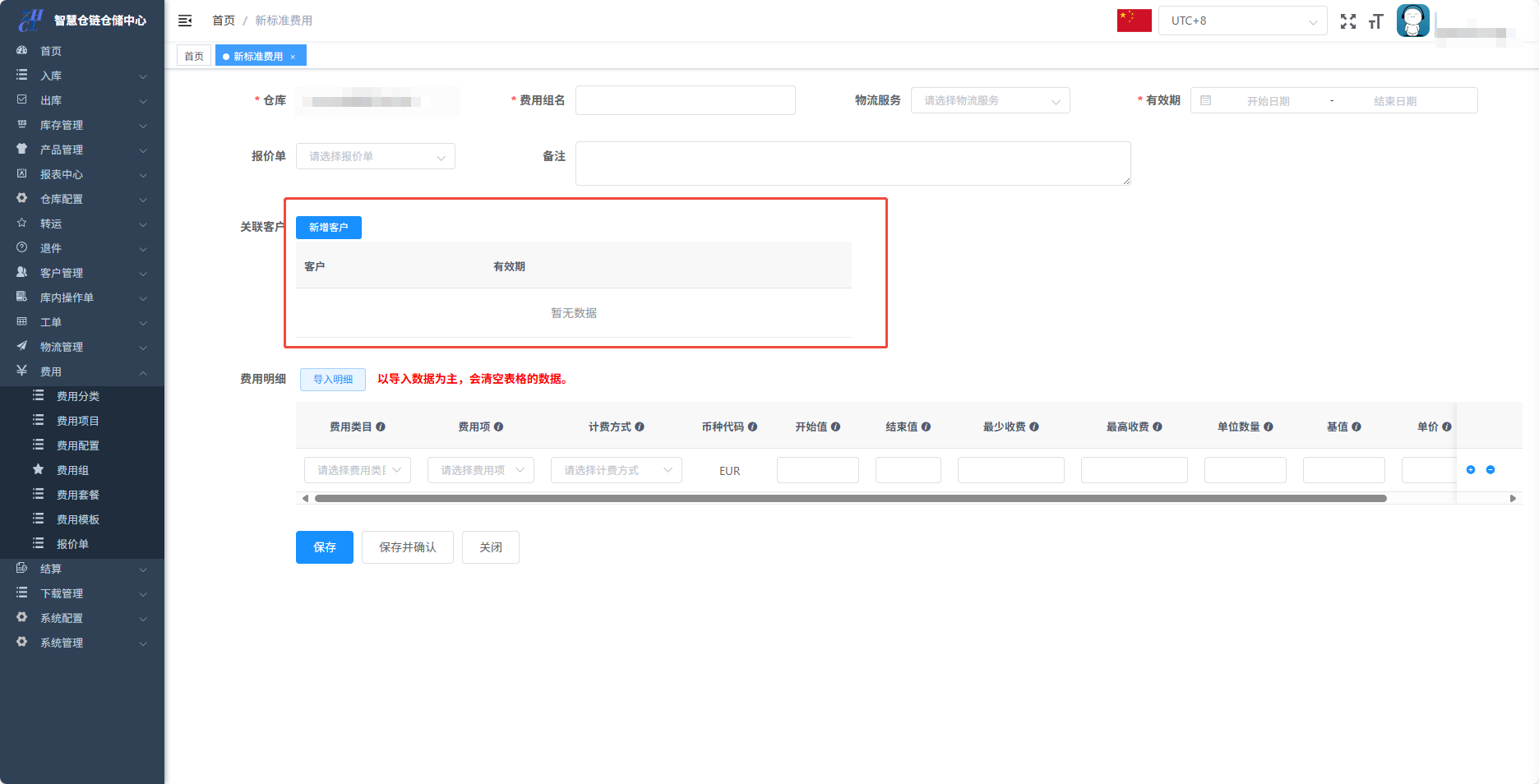Click the horizontal scrollbar thumb of fee table
This screenshot has width=1539, height=784.
click(x=851, y=498)
